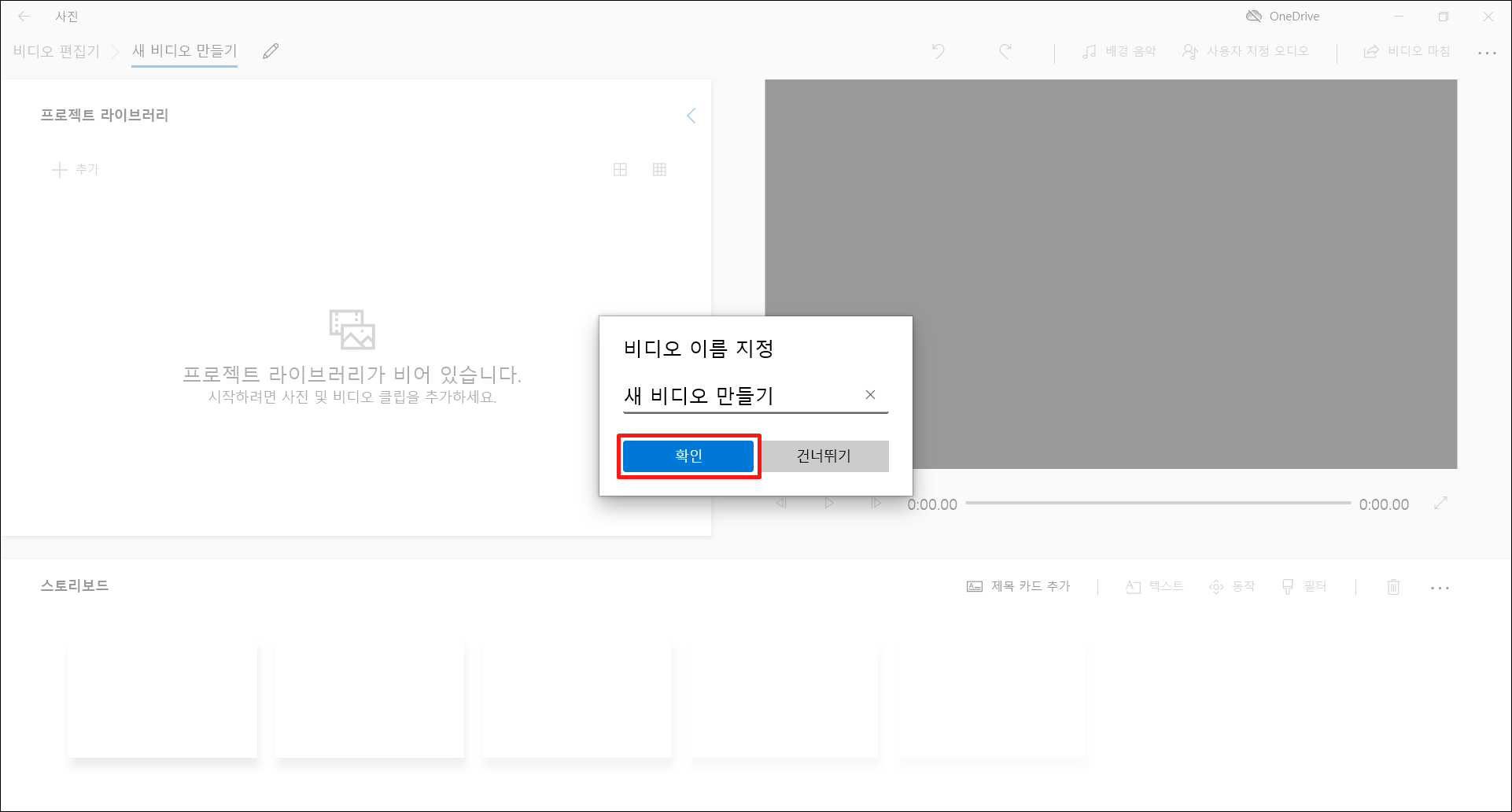The width and height of the screenshot is (1512, 812).
Task: Open 사용자 지정 오디오 custom audio
Action: [1245, 51]
